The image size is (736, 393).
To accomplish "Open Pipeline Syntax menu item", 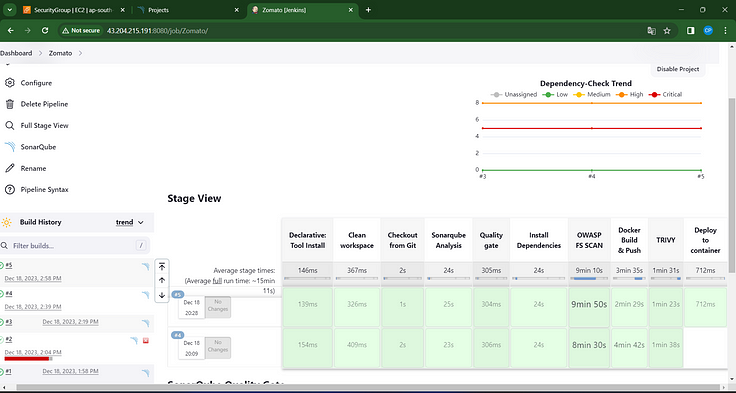I will tap(45, 190).
